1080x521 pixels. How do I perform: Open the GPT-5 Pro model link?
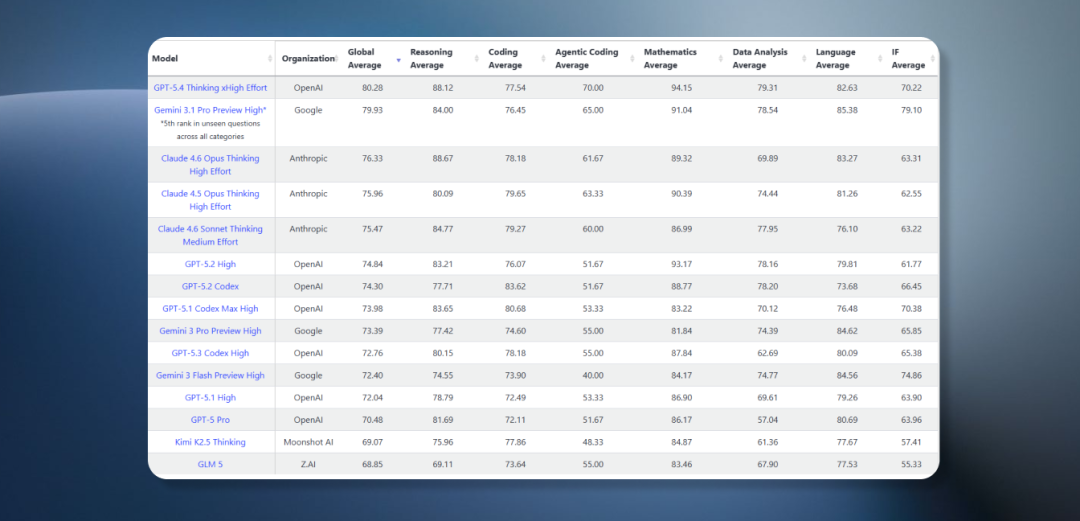coord(210,420)
